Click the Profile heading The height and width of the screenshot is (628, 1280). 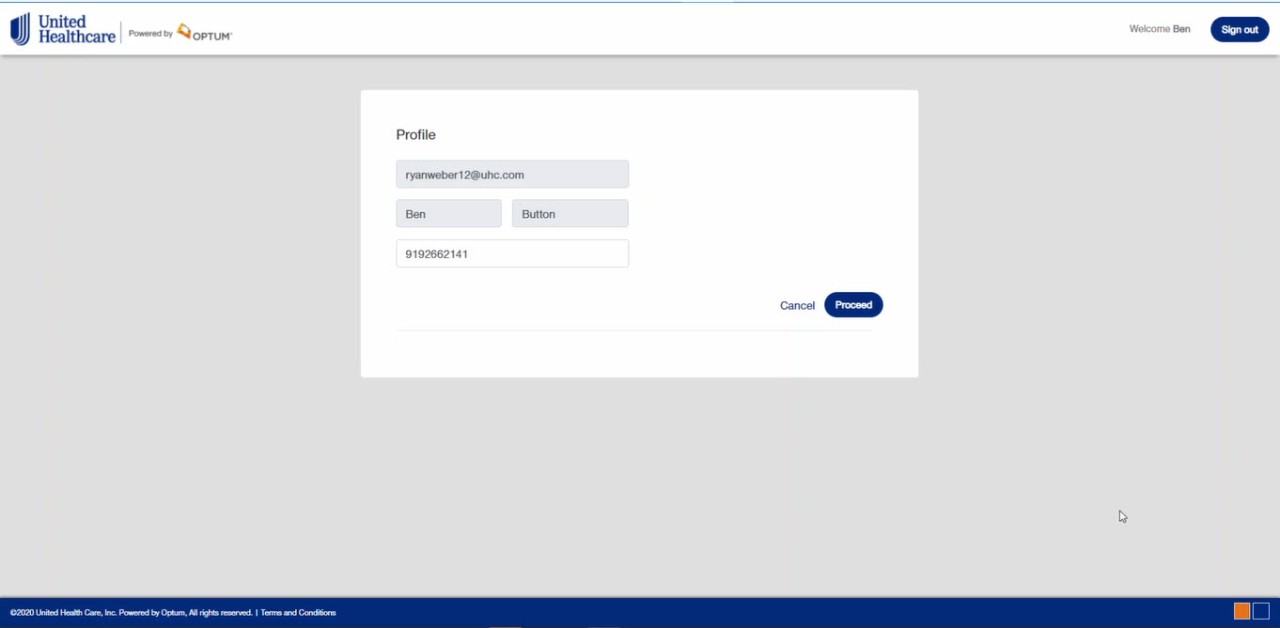[416, 135]
